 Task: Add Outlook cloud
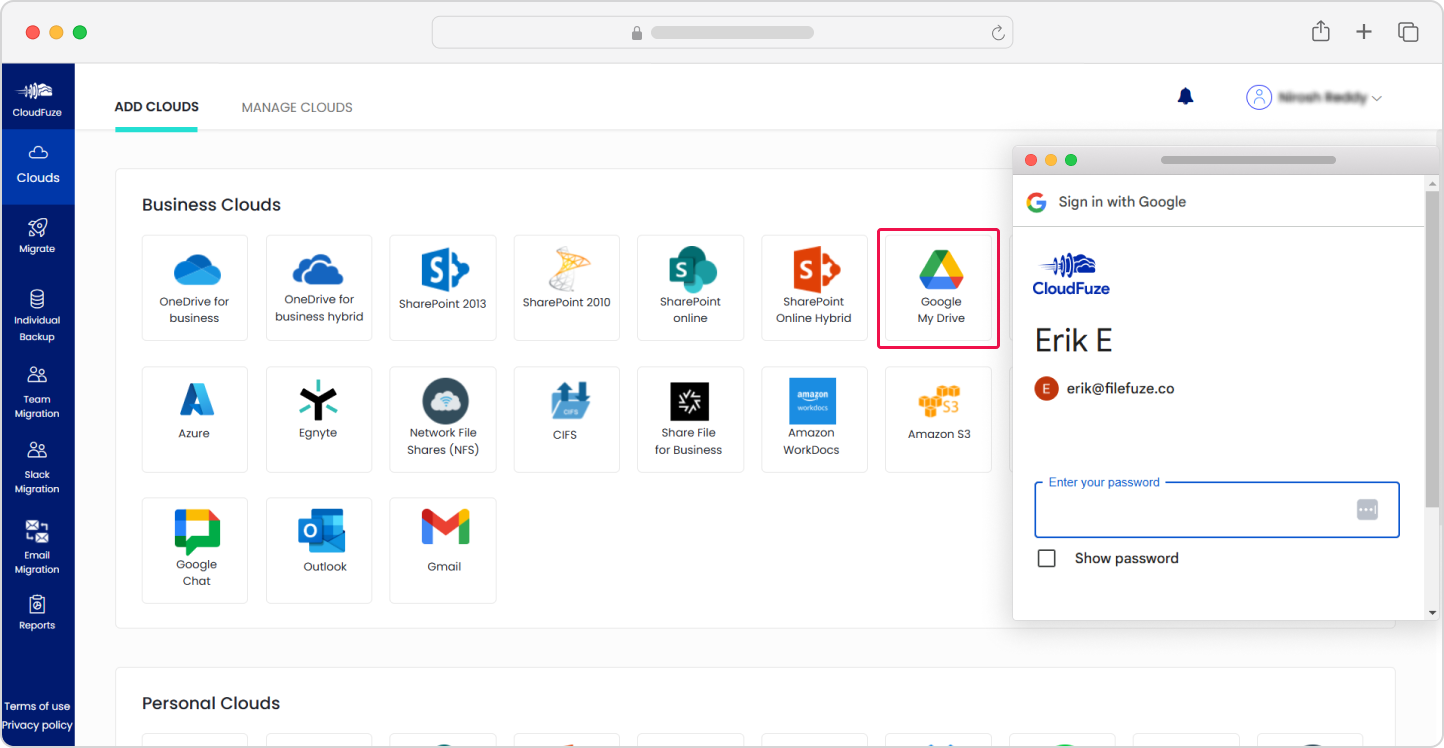[x=319, y=551]
